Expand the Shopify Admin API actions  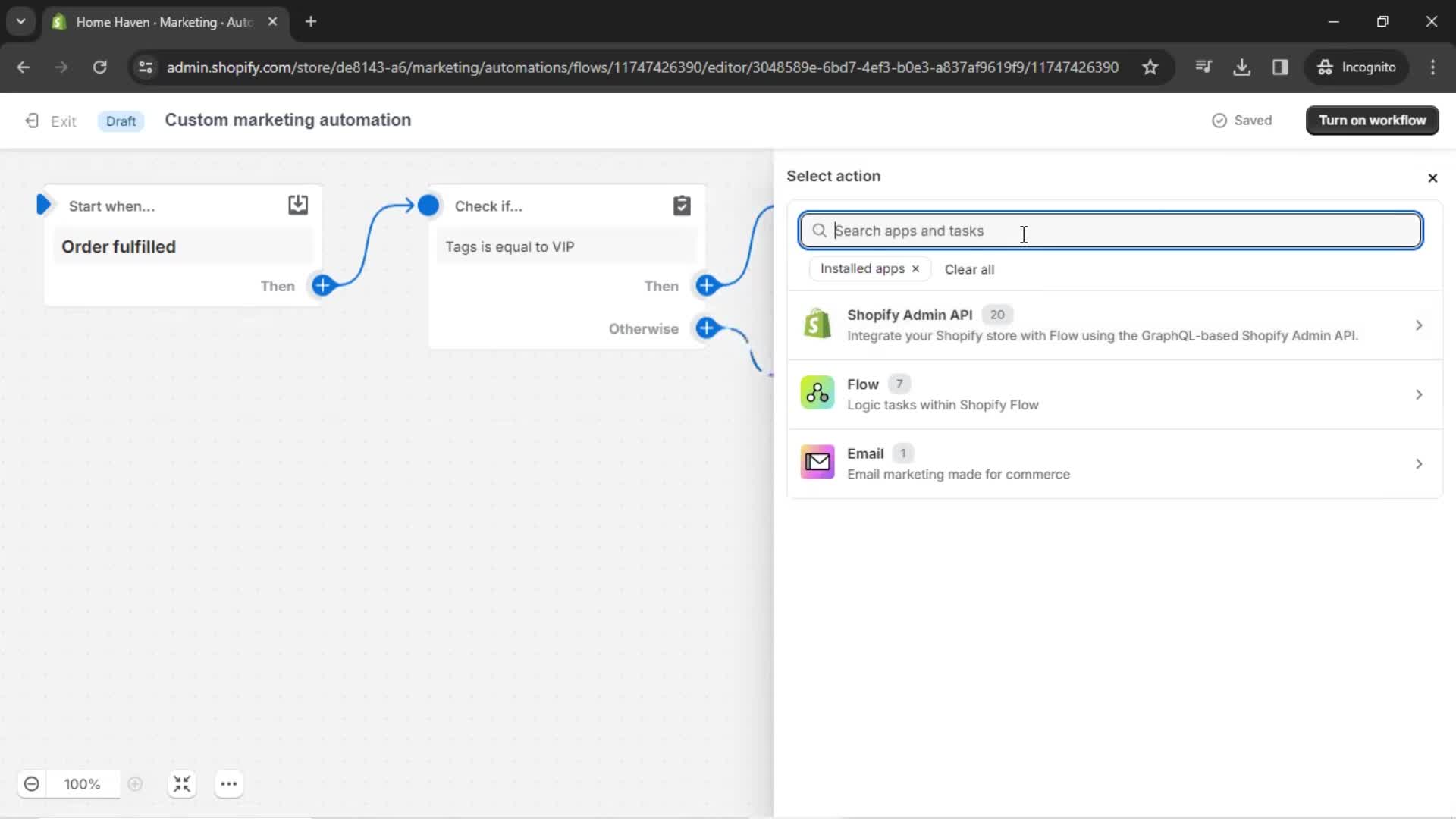tap(1112, 325)
